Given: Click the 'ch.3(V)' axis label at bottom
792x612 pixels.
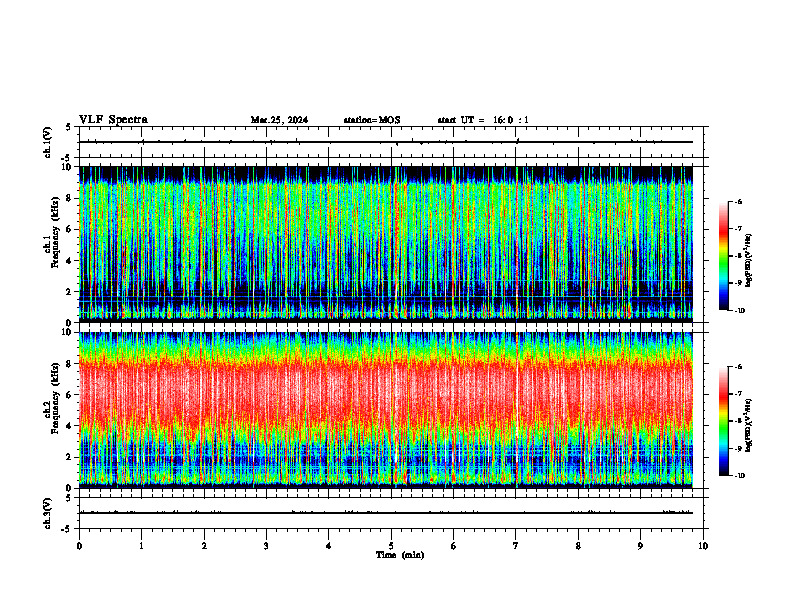Looking at the screenshot, I should coord(47,513).
